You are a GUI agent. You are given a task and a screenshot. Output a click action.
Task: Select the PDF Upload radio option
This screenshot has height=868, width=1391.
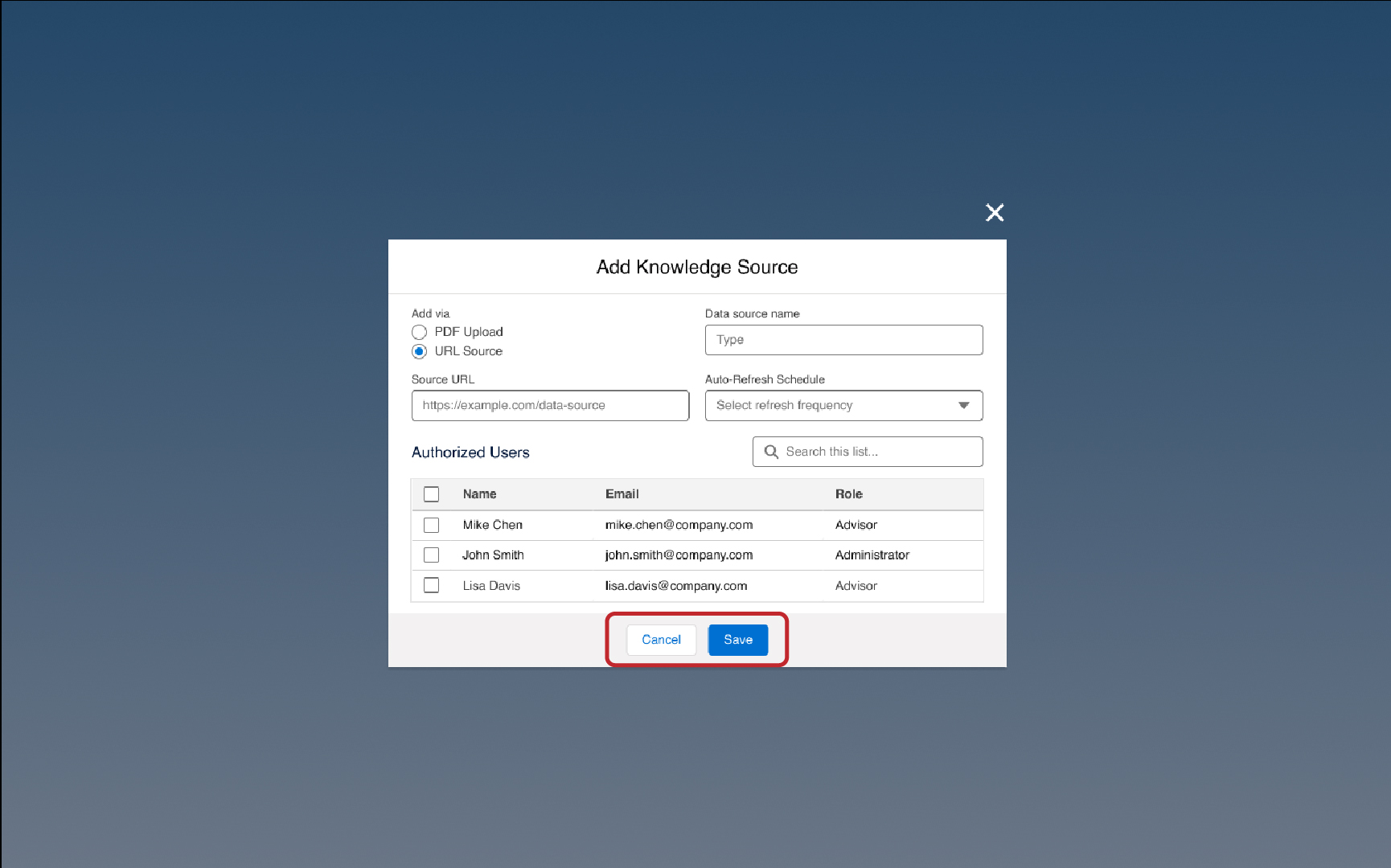click(419, 332)
